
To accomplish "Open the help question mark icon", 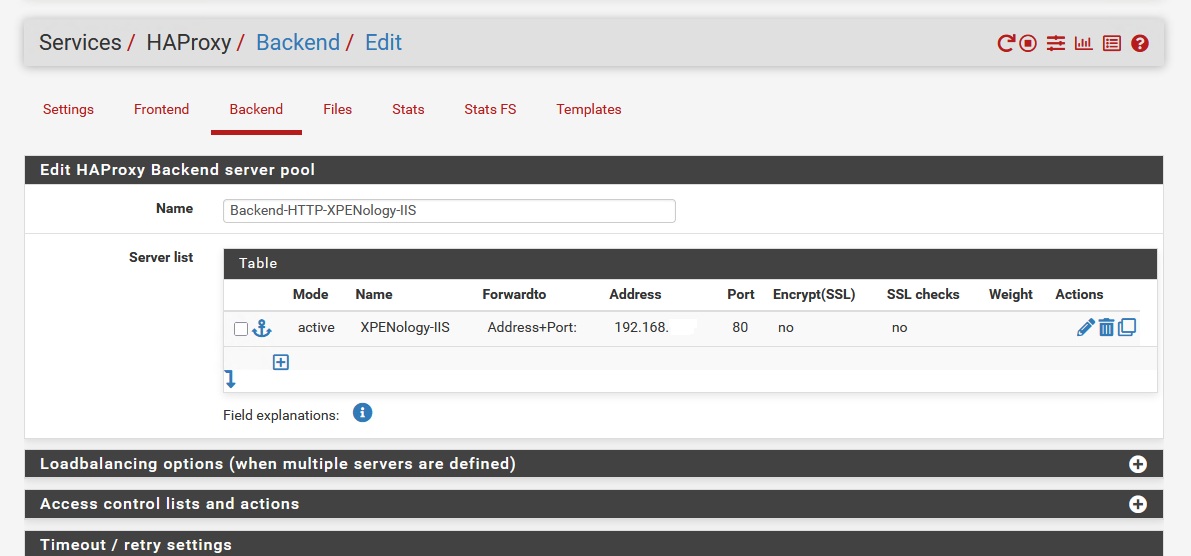I will point(1139,43).
